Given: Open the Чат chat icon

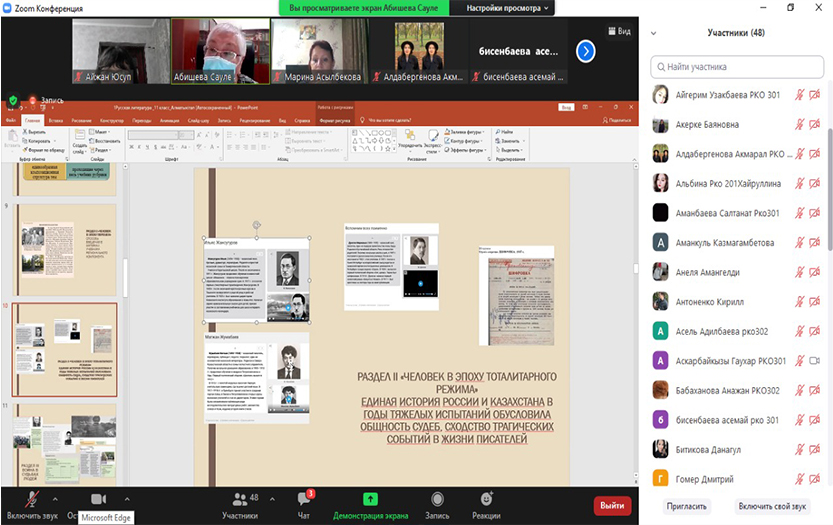Looking at the screenshot, I should [x=303, y=498].
